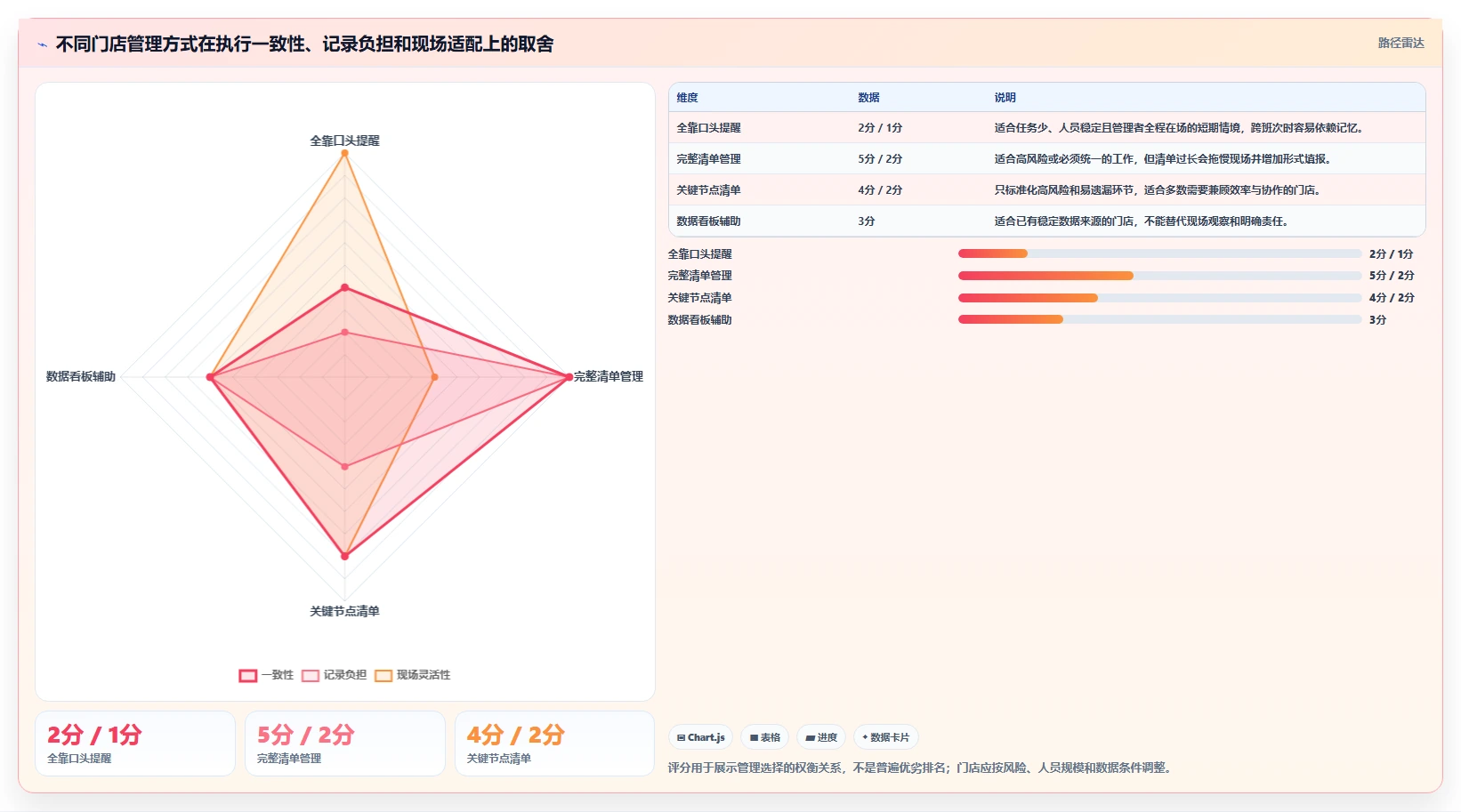
Task: Click the page title about 门店管理方式
Action: point(304,44)
